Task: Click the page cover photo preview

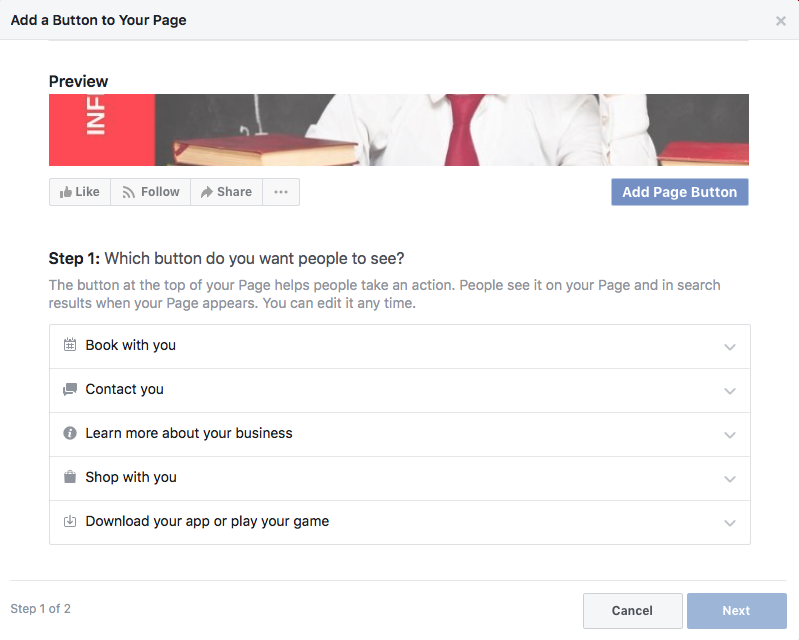Action: [x=398, y=130]
